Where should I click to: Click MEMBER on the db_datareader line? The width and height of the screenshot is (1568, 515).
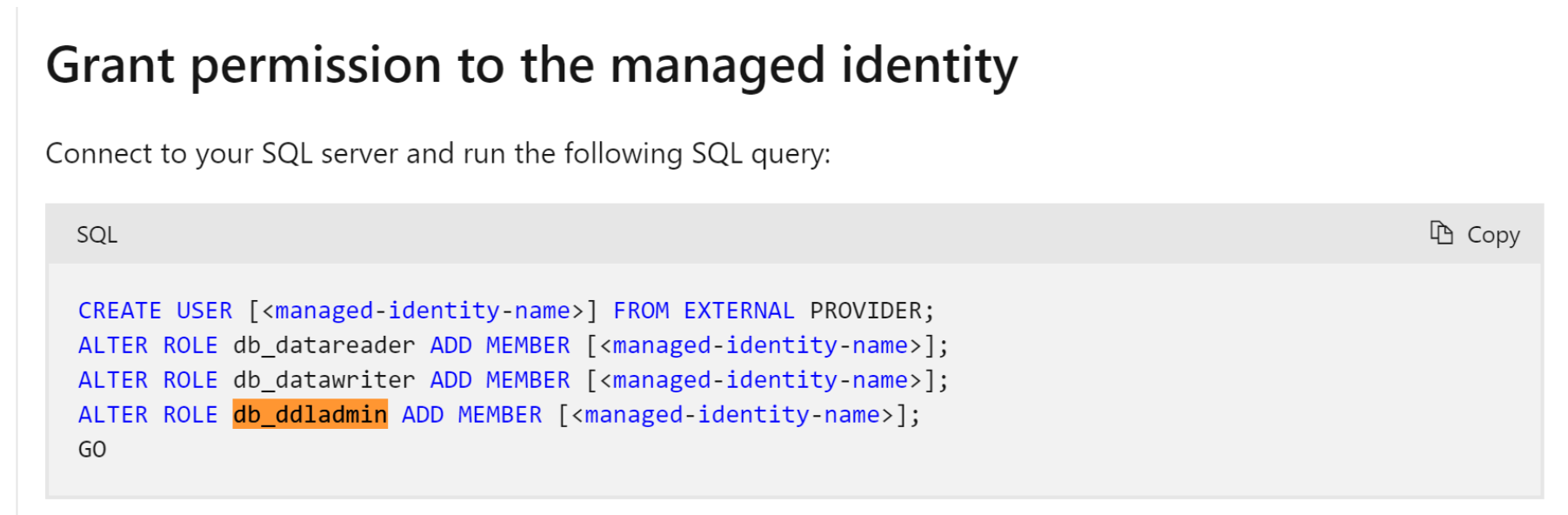click(528, 345)
